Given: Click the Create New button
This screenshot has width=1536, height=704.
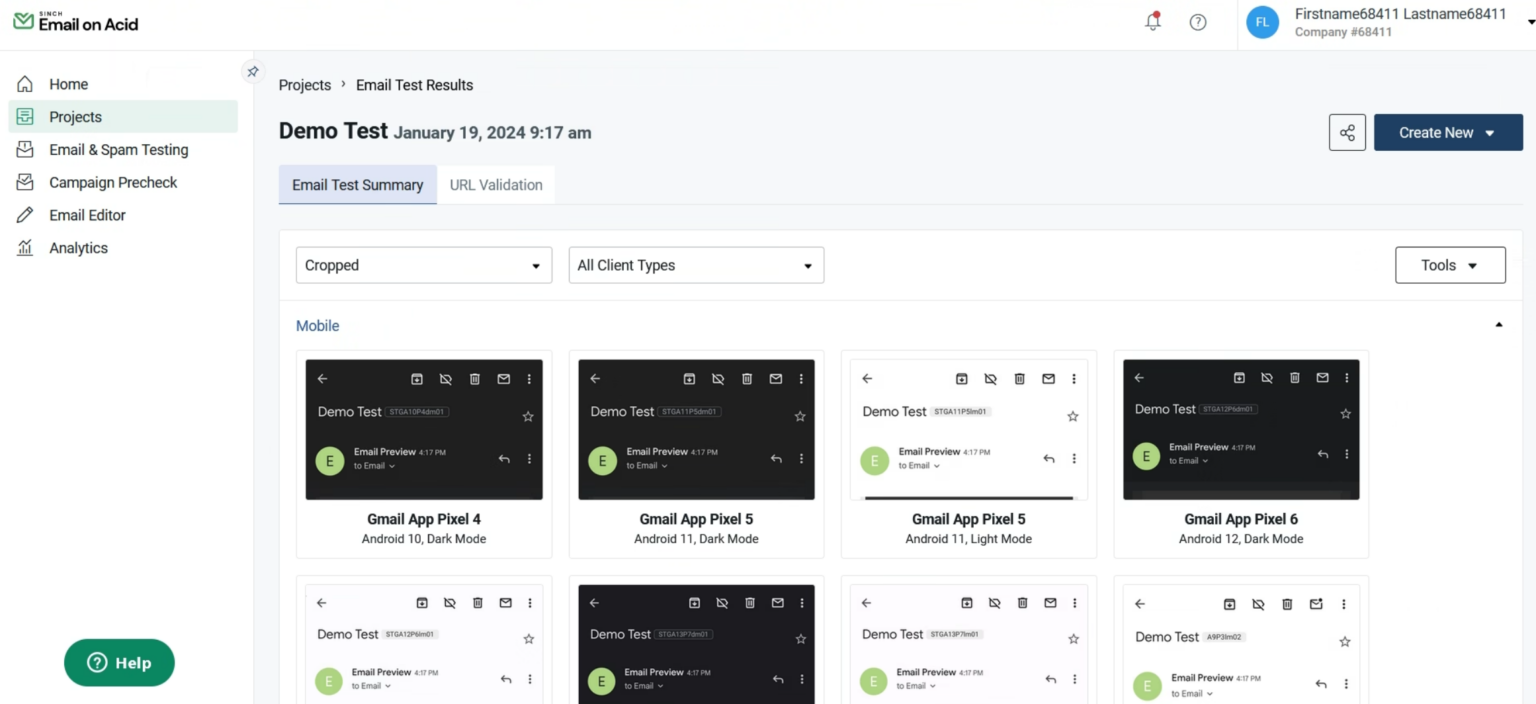Looking at the screenshot, I should [1447, 132].
